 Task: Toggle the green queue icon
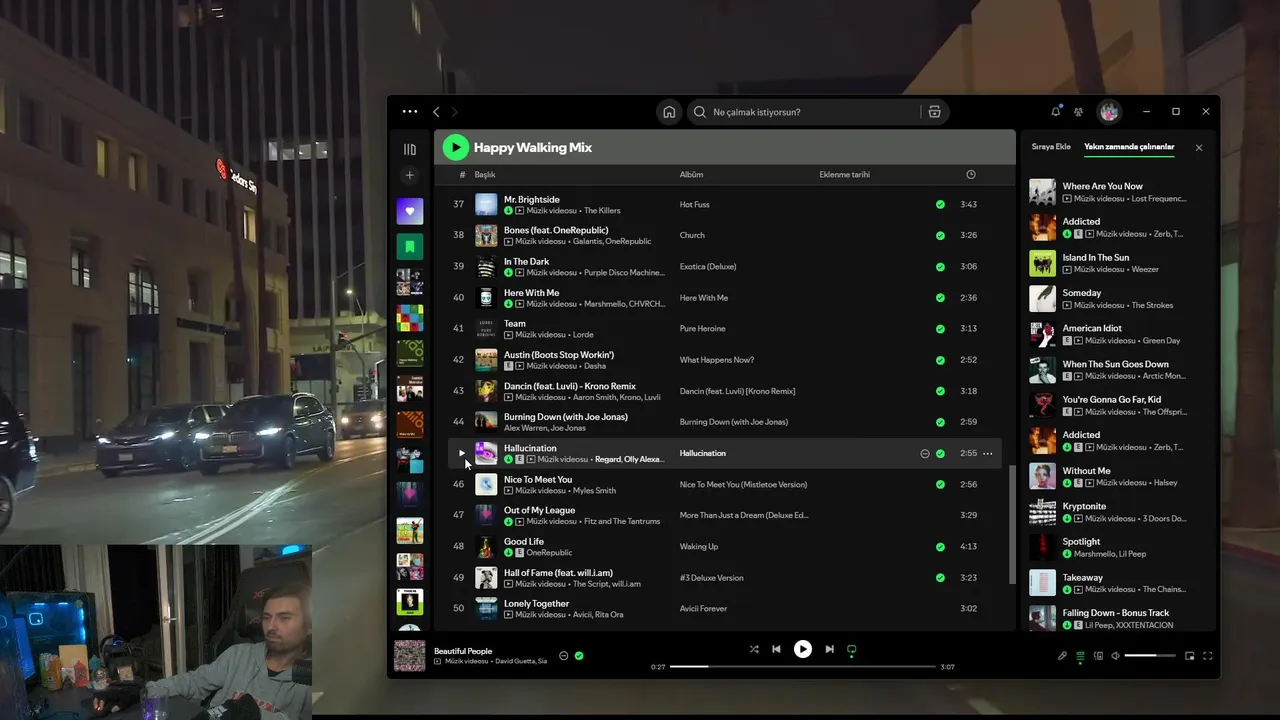(x=1080, y=656)
